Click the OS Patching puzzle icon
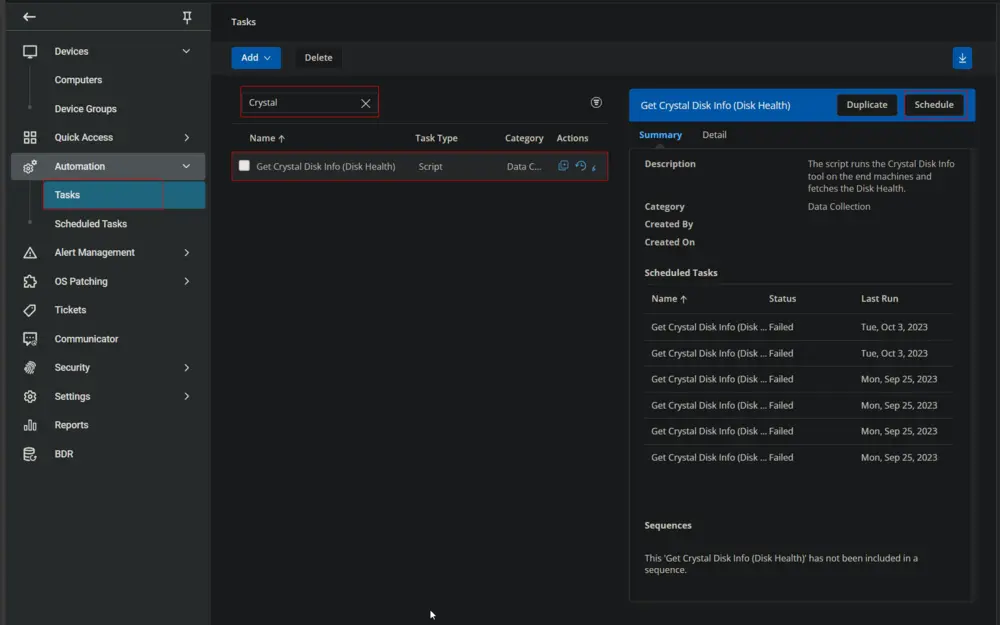The width and height of the screenshot is (1000, 625). click(30, 282)
